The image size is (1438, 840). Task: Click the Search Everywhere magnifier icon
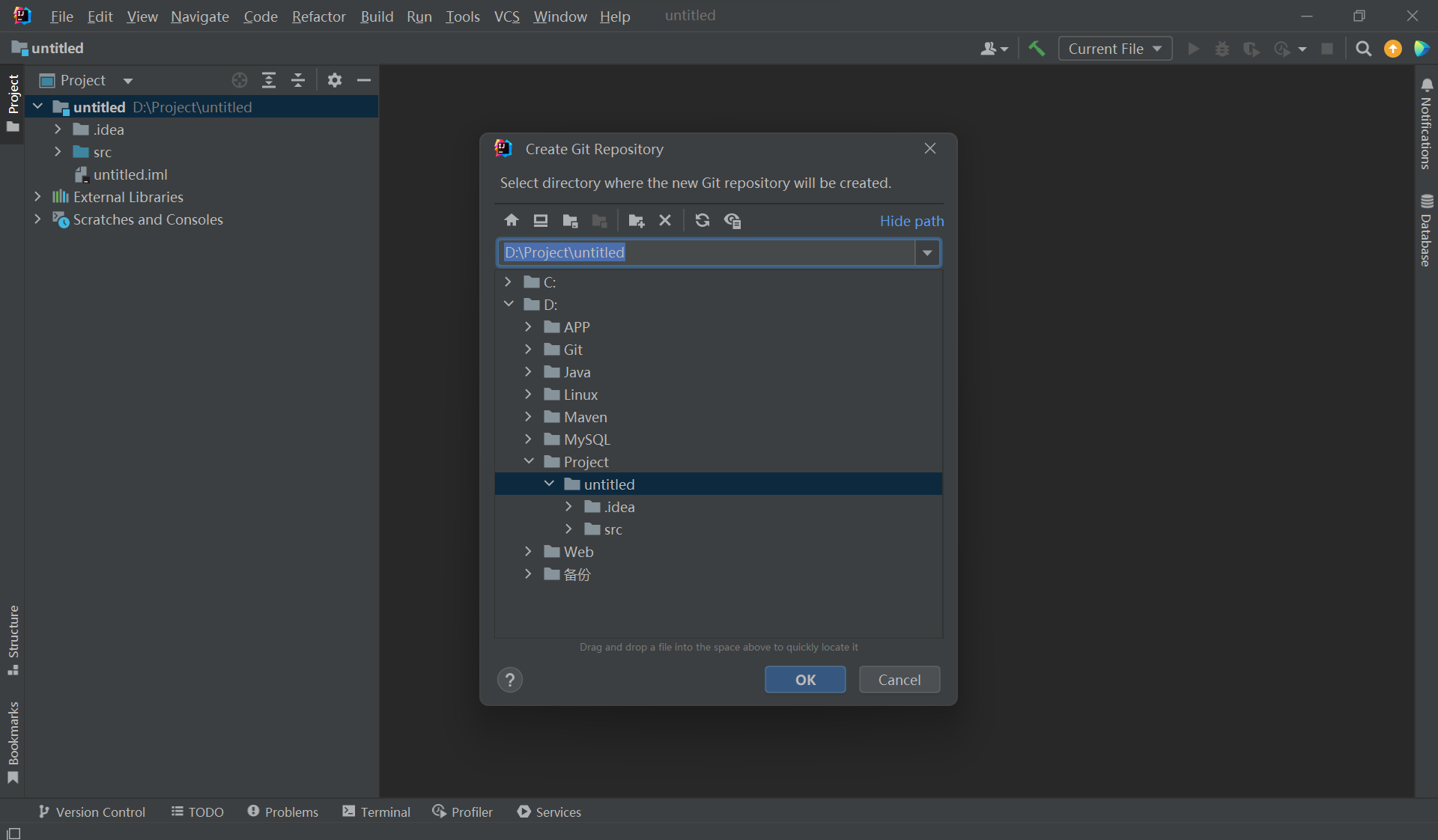point(1363,49)
